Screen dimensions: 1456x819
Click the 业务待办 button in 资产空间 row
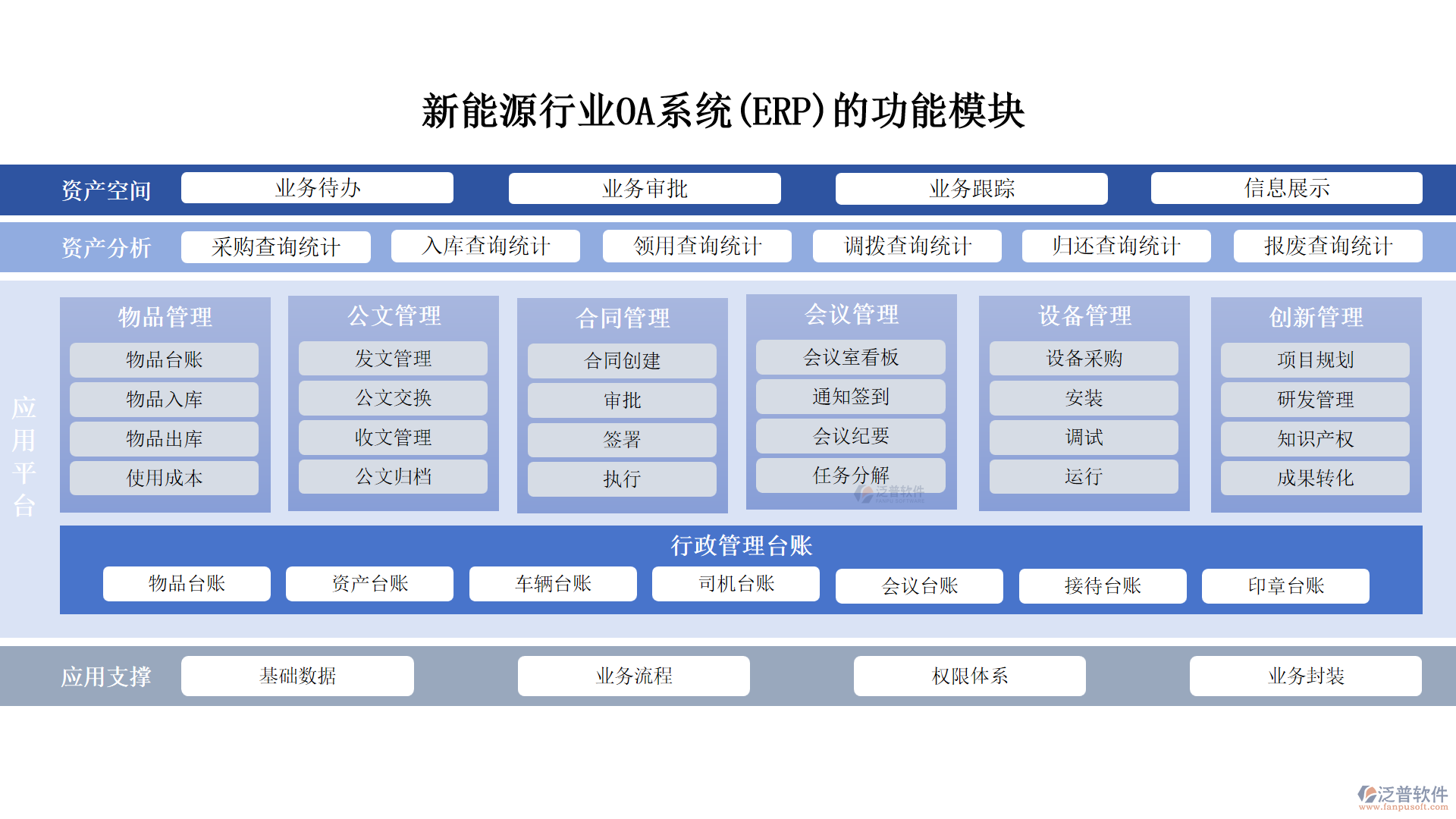(316, 188)
